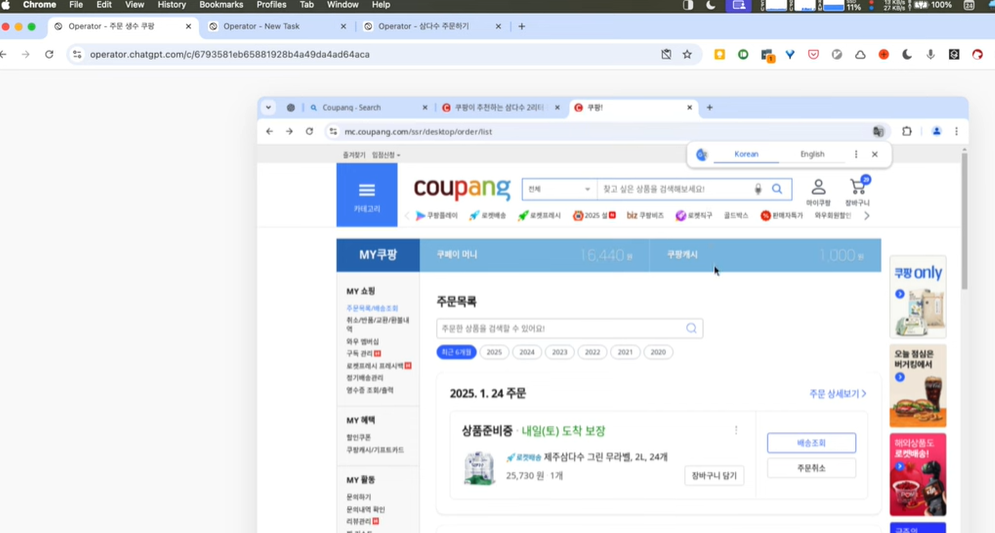Open the three-dot menu on the order item
This screenshot has height=533, width=995.
coord(736,431)
